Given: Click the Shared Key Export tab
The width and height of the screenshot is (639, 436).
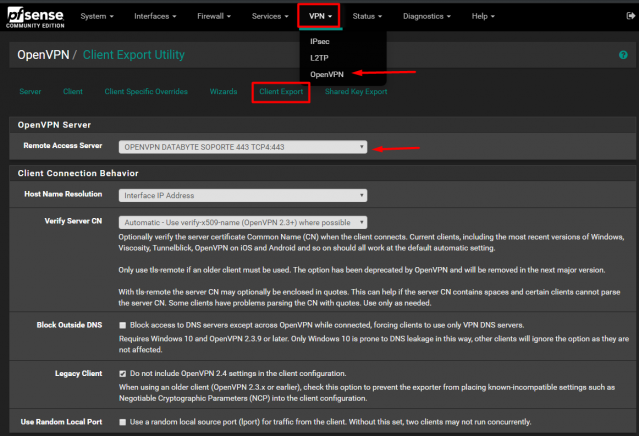Looking at the screenshot, I should pos(356,92).
